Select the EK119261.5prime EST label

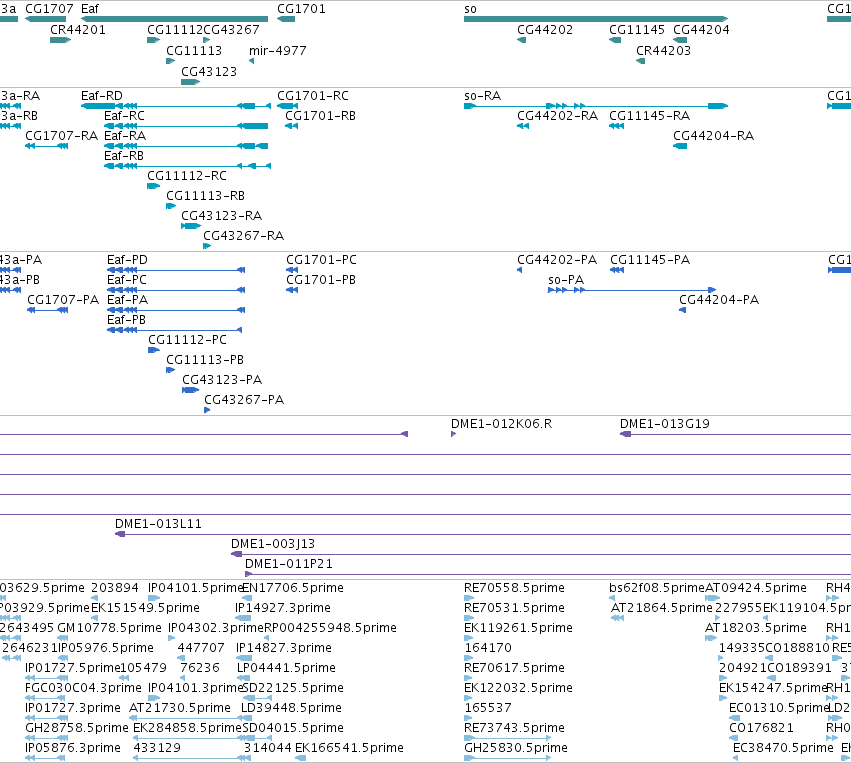pos(518,628)
